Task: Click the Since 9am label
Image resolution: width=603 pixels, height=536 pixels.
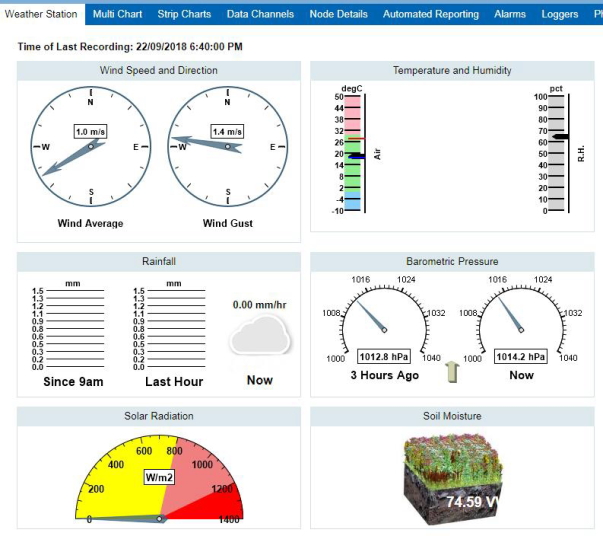Action: [x=73, y=382]
